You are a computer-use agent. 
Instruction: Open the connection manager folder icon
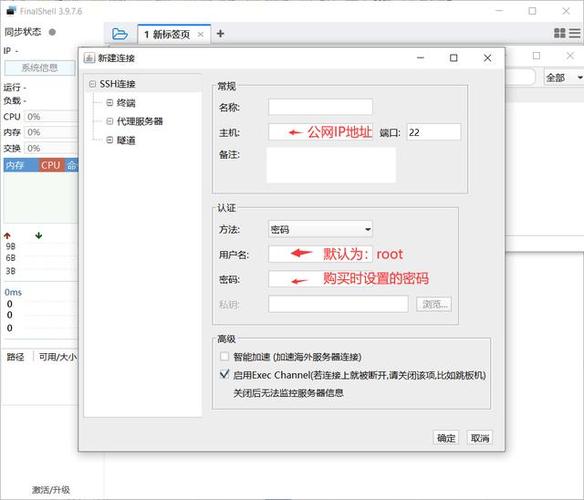pos(120,34)
